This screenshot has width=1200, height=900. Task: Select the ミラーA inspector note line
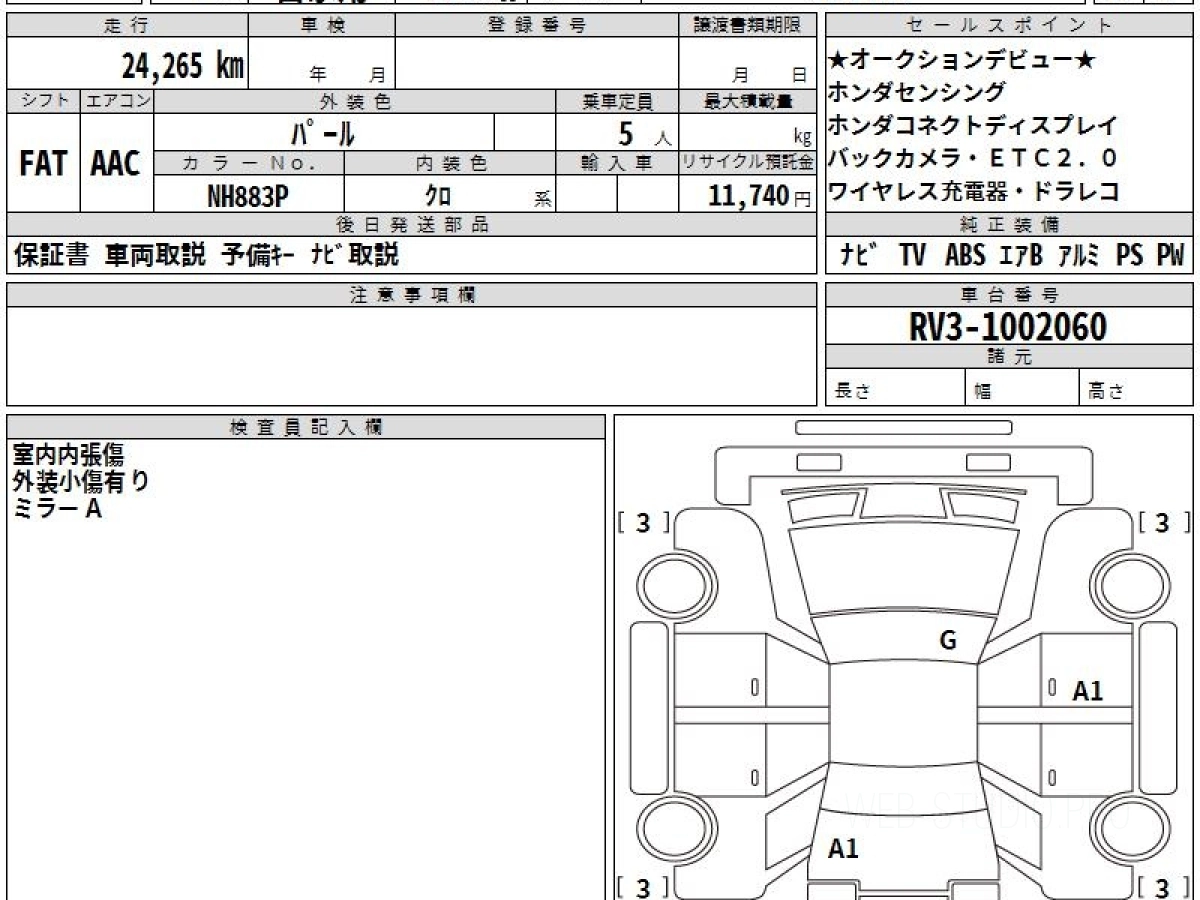(x=57, y=509)
